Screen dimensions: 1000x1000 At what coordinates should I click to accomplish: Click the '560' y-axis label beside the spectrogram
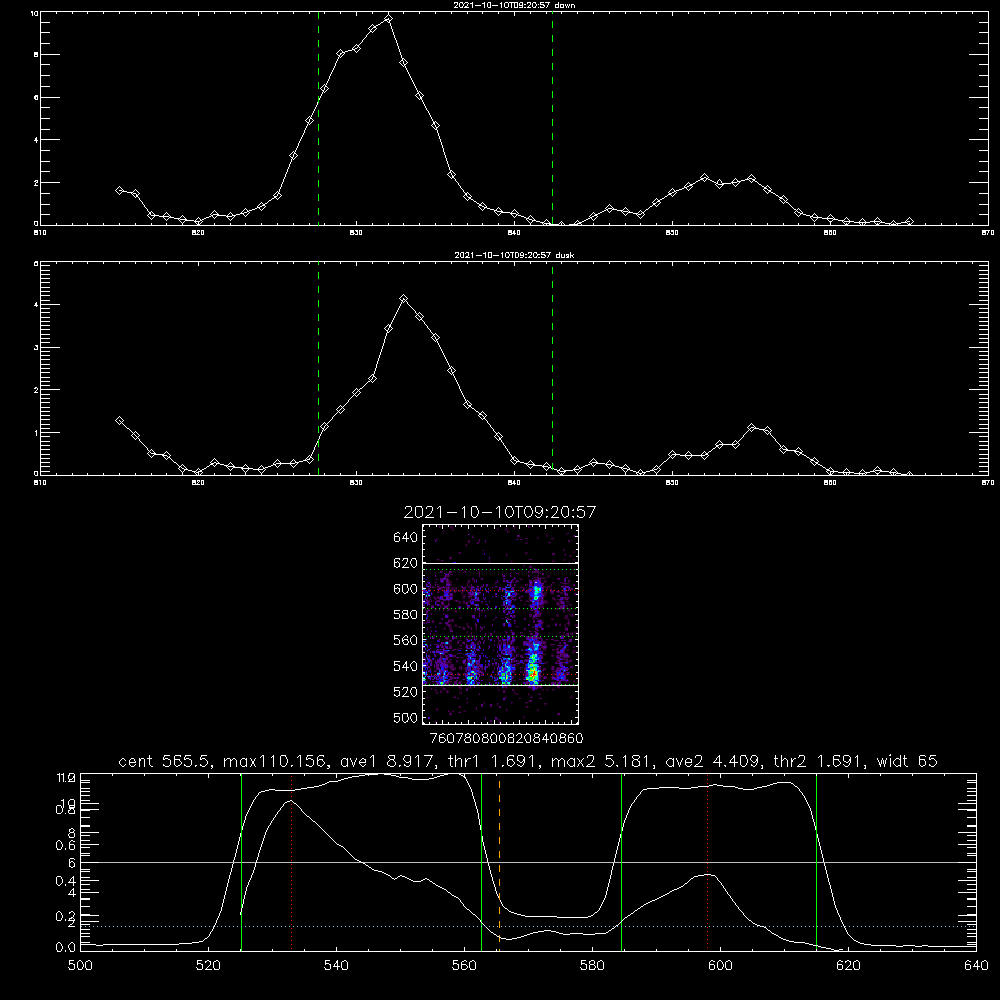pyautogui.click(x=406, y=640)
